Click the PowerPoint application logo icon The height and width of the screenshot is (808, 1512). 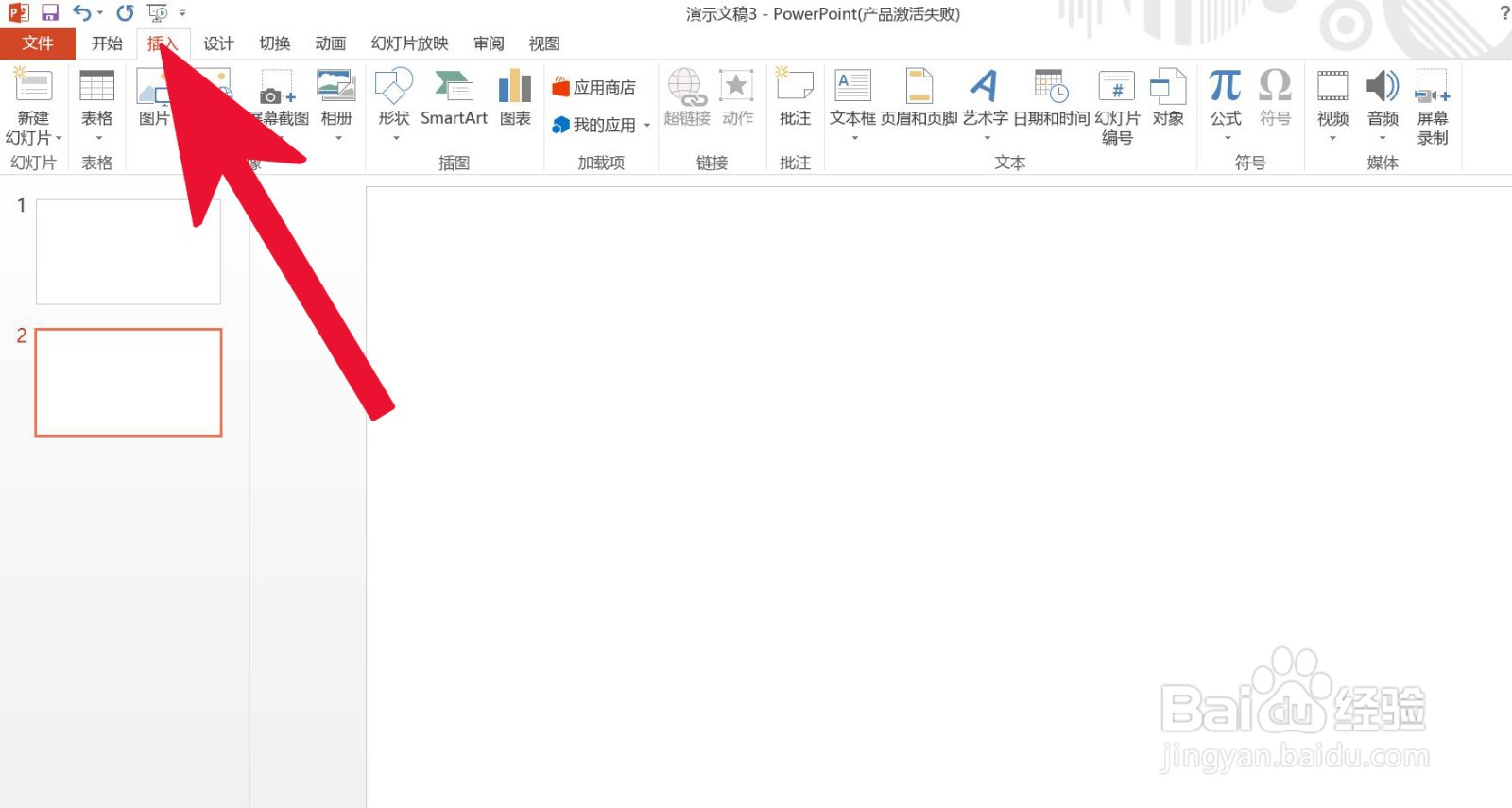[x=18, y=13]
